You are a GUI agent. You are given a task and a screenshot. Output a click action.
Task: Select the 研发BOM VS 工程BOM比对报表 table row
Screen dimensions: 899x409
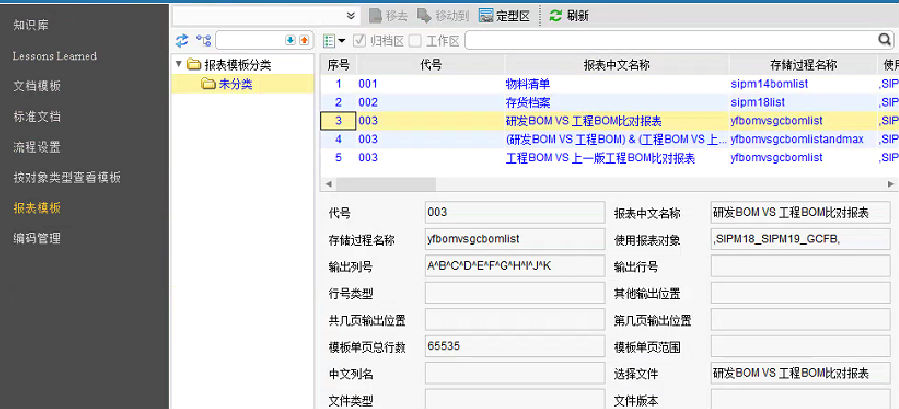coord(609,121)
